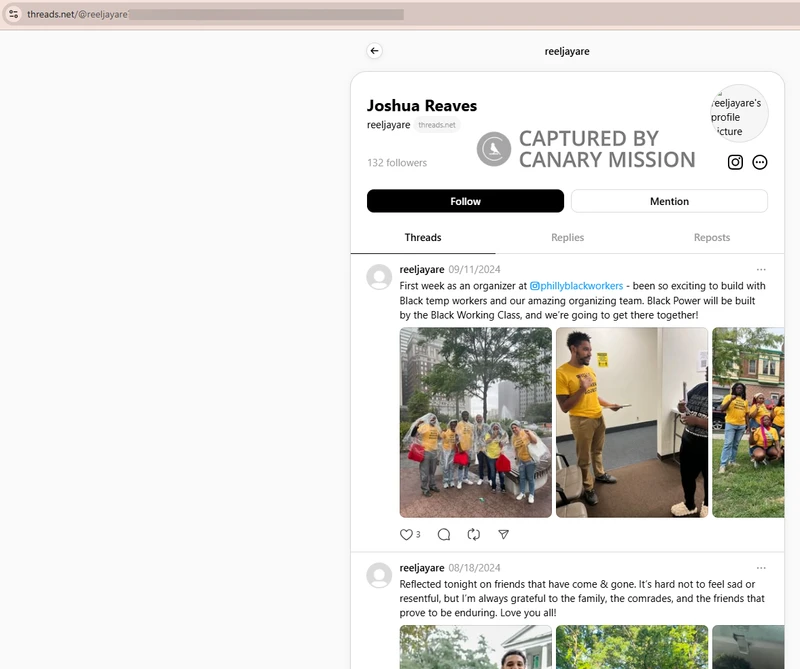Open site info icon in address bar
This screenshot has height=669, width=800.
(x=14, y=14)
